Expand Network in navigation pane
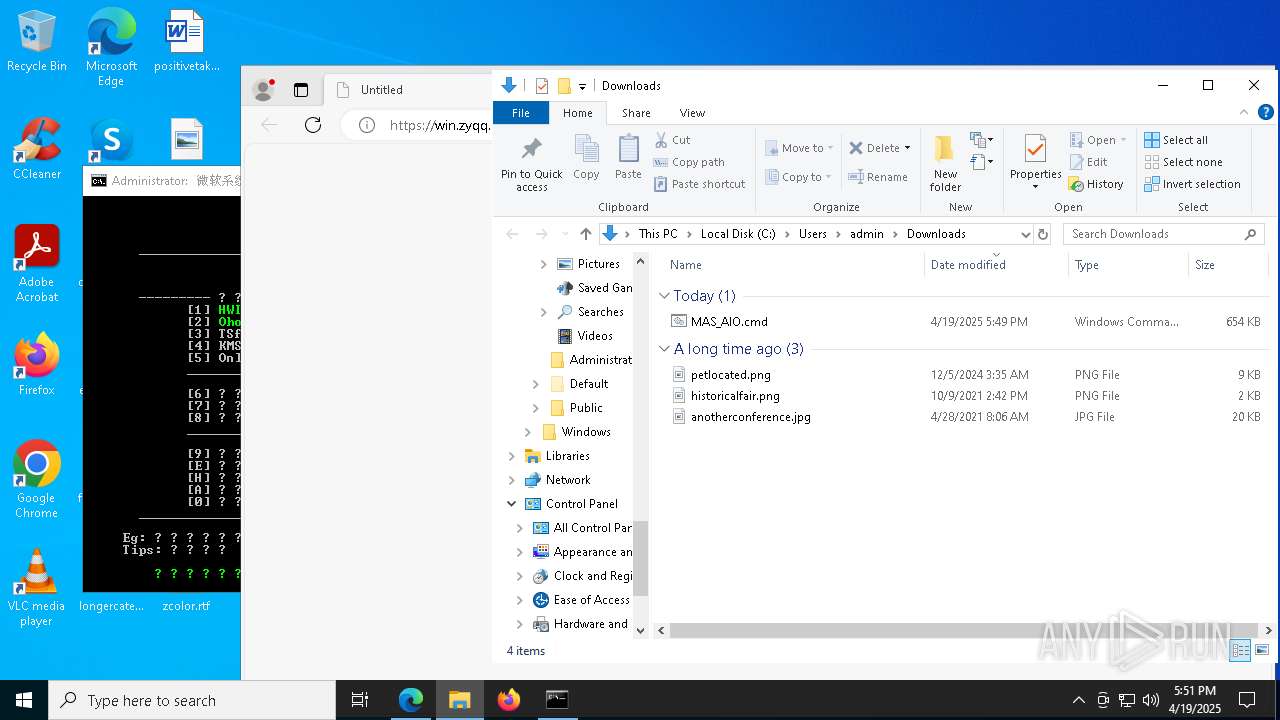This screenshot has height=720, width=1280. point(512,480)
